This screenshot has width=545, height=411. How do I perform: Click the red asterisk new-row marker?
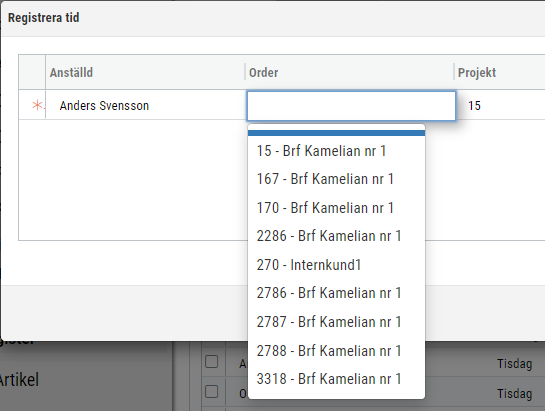[38, 105]
